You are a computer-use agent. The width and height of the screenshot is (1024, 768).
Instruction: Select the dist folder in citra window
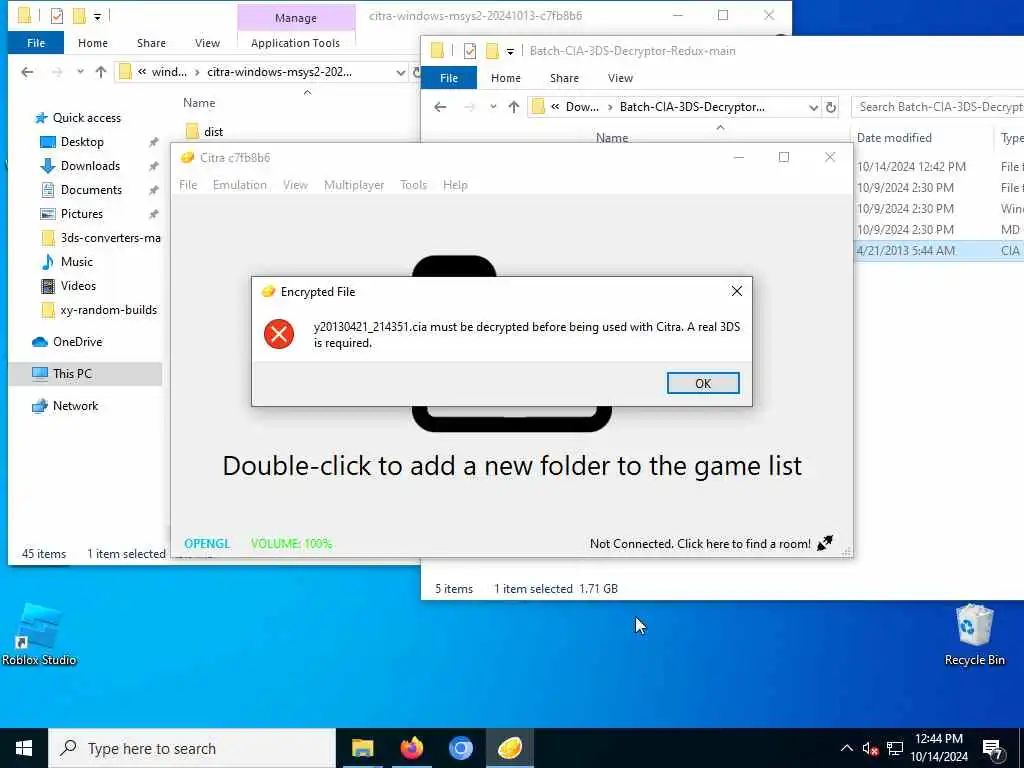213,131
